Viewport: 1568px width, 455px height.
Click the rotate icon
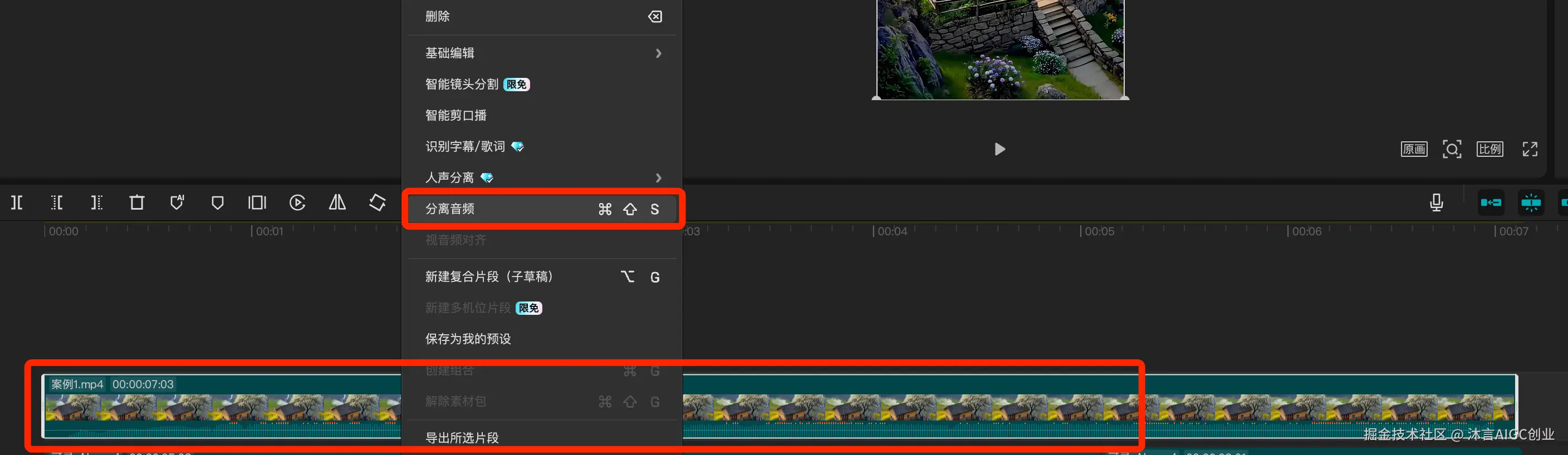(378, 202)
